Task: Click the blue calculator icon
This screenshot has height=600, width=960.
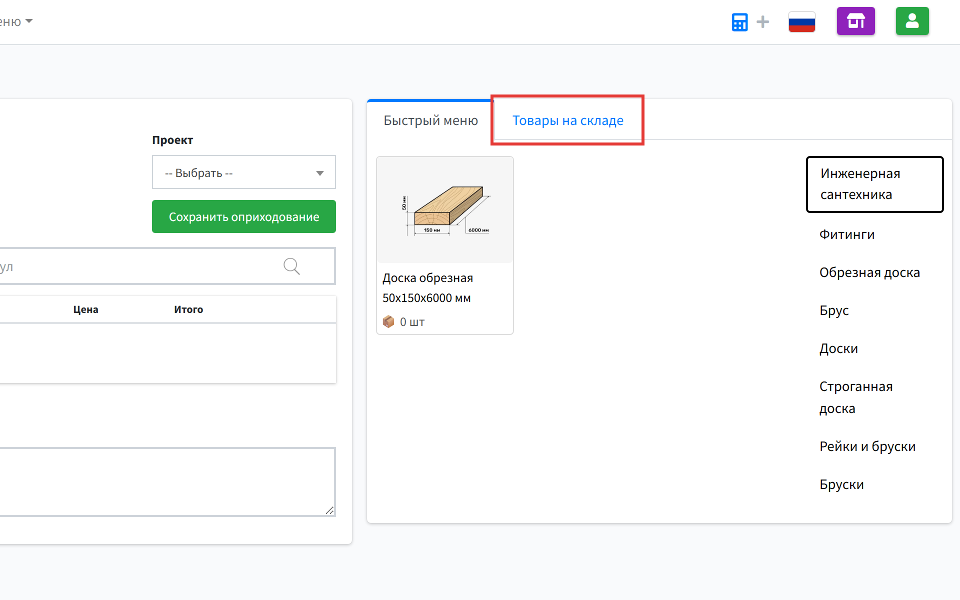Action: pos(740,23)
